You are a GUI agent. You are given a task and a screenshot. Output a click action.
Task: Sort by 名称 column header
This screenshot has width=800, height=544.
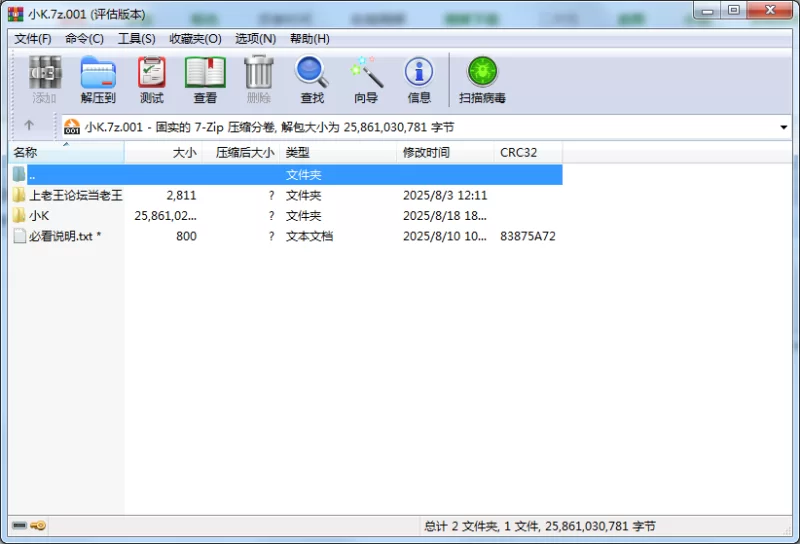pyautogui.click(x=66, y=153)
